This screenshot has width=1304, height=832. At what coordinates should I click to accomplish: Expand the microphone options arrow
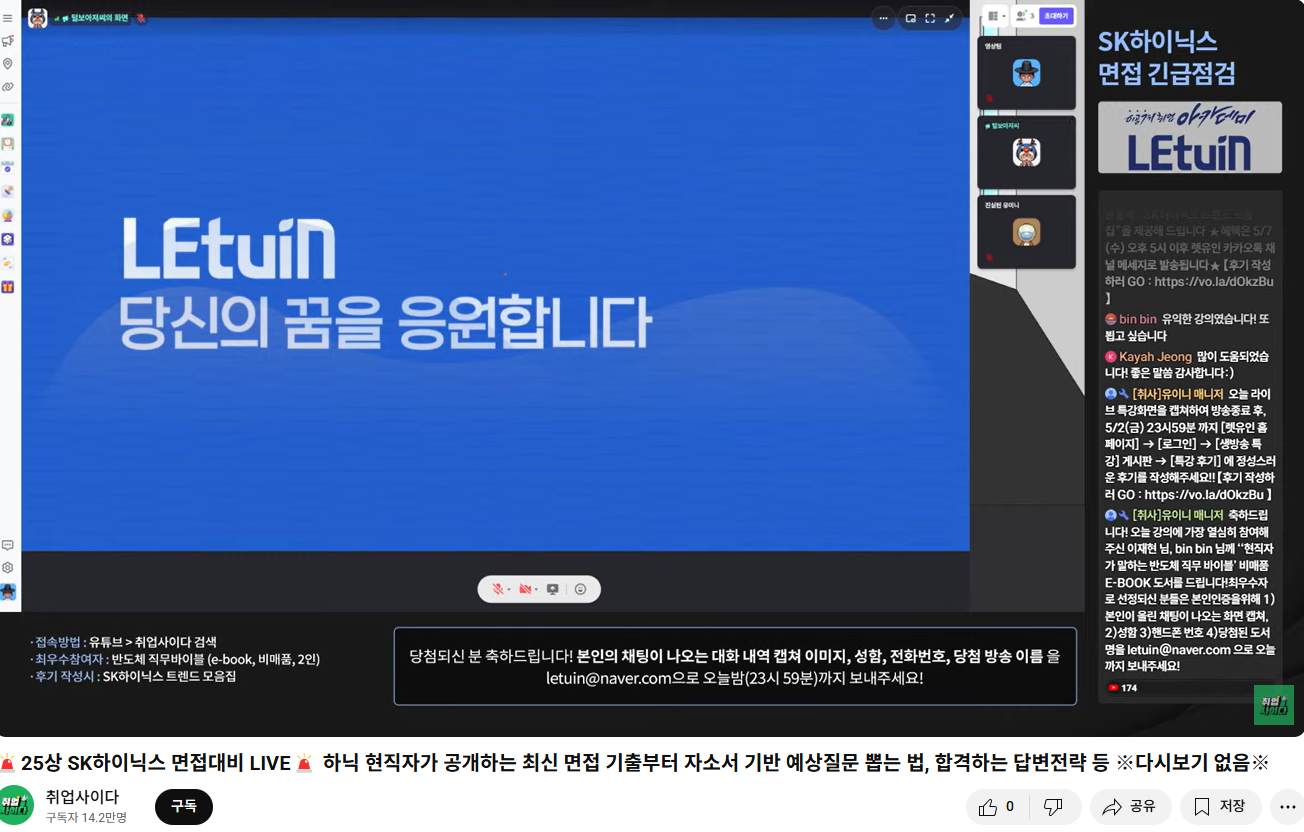click(x=509, y=589)
